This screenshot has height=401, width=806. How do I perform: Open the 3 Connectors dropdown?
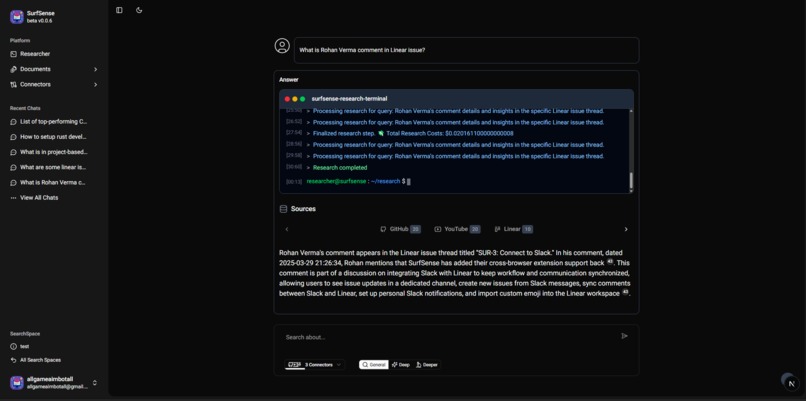pyautogui.click(x=315, y=364)
